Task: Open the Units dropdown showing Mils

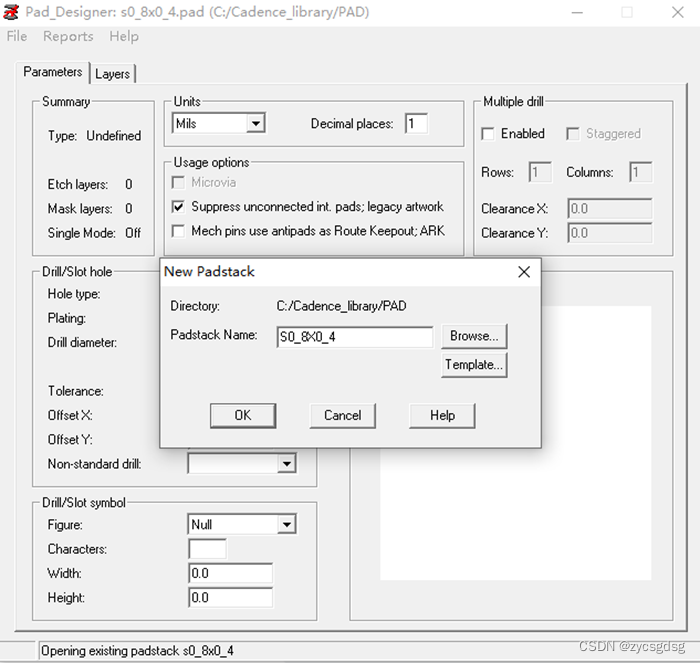Action: point(256,124)
